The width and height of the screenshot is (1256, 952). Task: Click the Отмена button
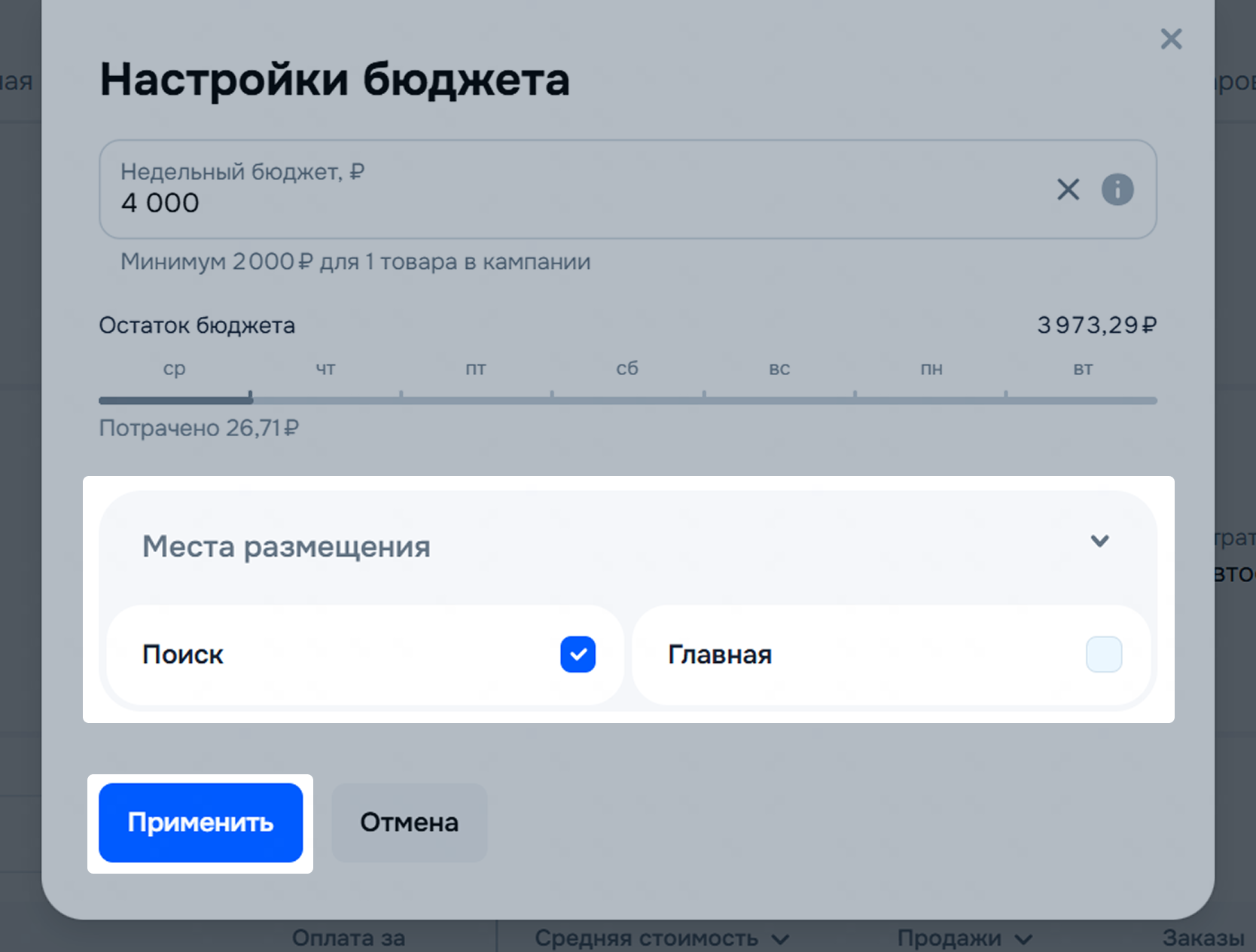pyautogui.click(x=409, y=822)
